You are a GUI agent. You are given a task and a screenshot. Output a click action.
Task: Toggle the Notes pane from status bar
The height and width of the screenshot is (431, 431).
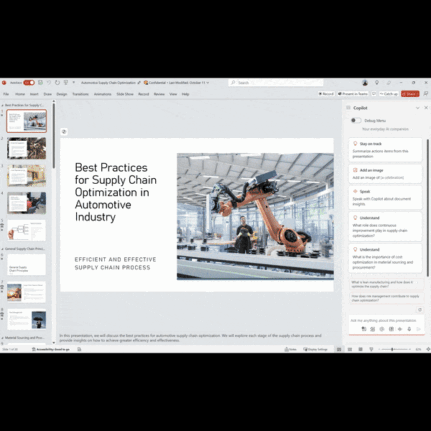[x=290, y=349]
